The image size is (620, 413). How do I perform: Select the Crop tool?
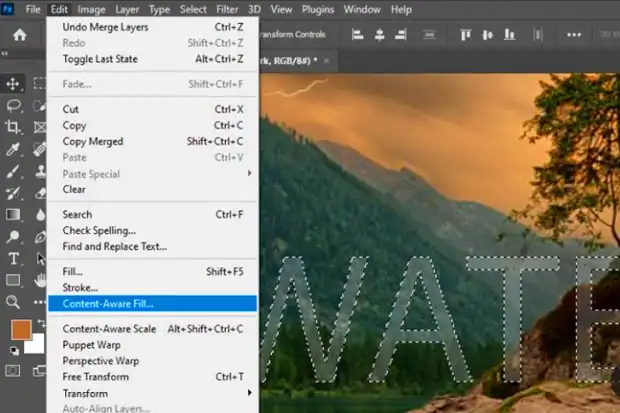click(14, 127)
